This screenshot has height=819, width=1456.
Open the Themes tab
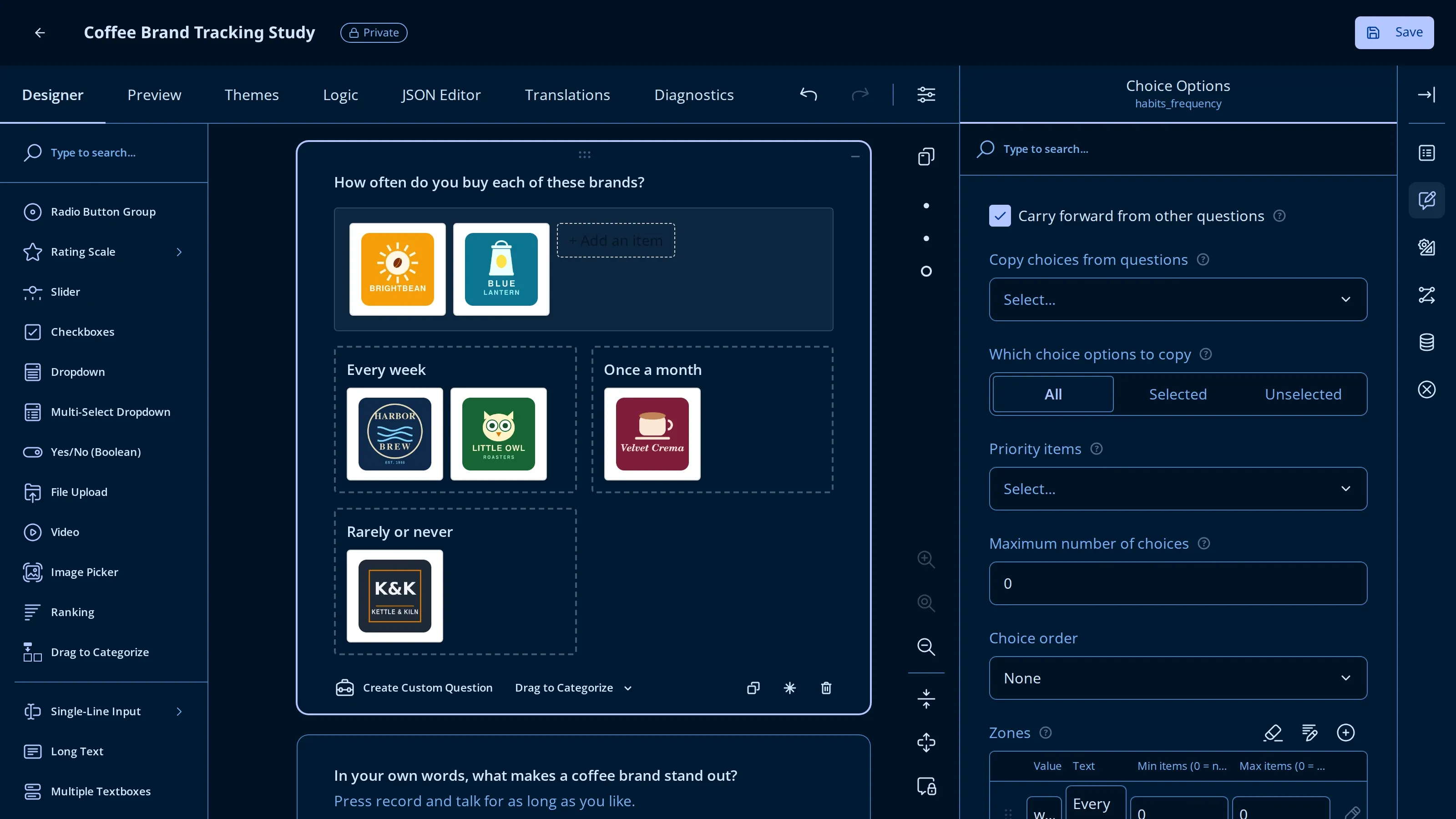252,95
